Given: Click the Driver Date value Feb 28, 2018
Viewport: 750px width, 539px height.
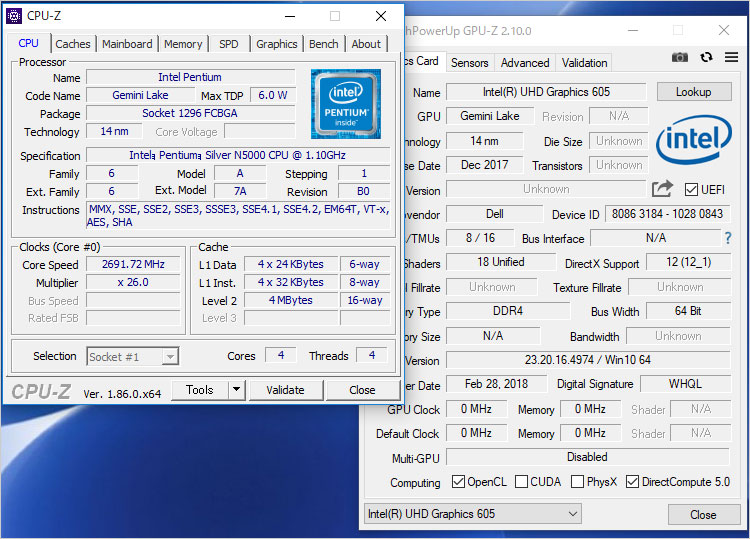Looking at the screenshot, I should click(x=496, y=384).
